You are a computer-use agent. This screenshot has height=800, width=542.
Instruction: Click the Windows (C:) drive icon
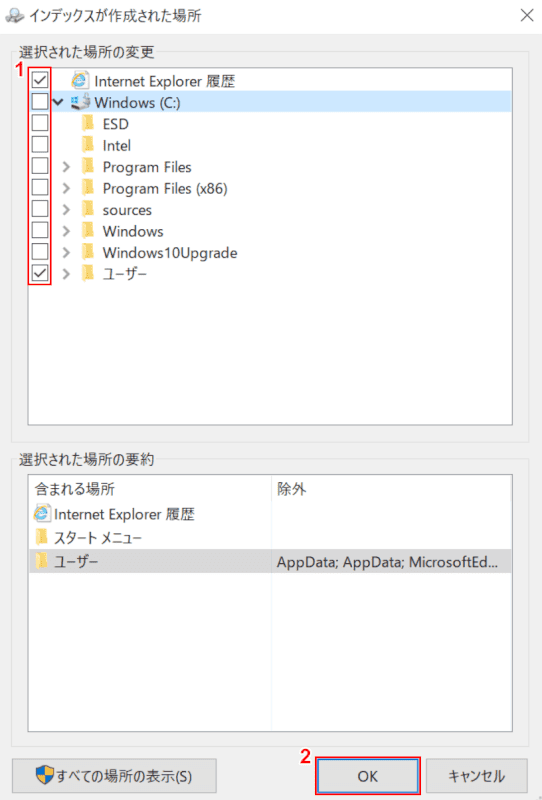[80, 102]
